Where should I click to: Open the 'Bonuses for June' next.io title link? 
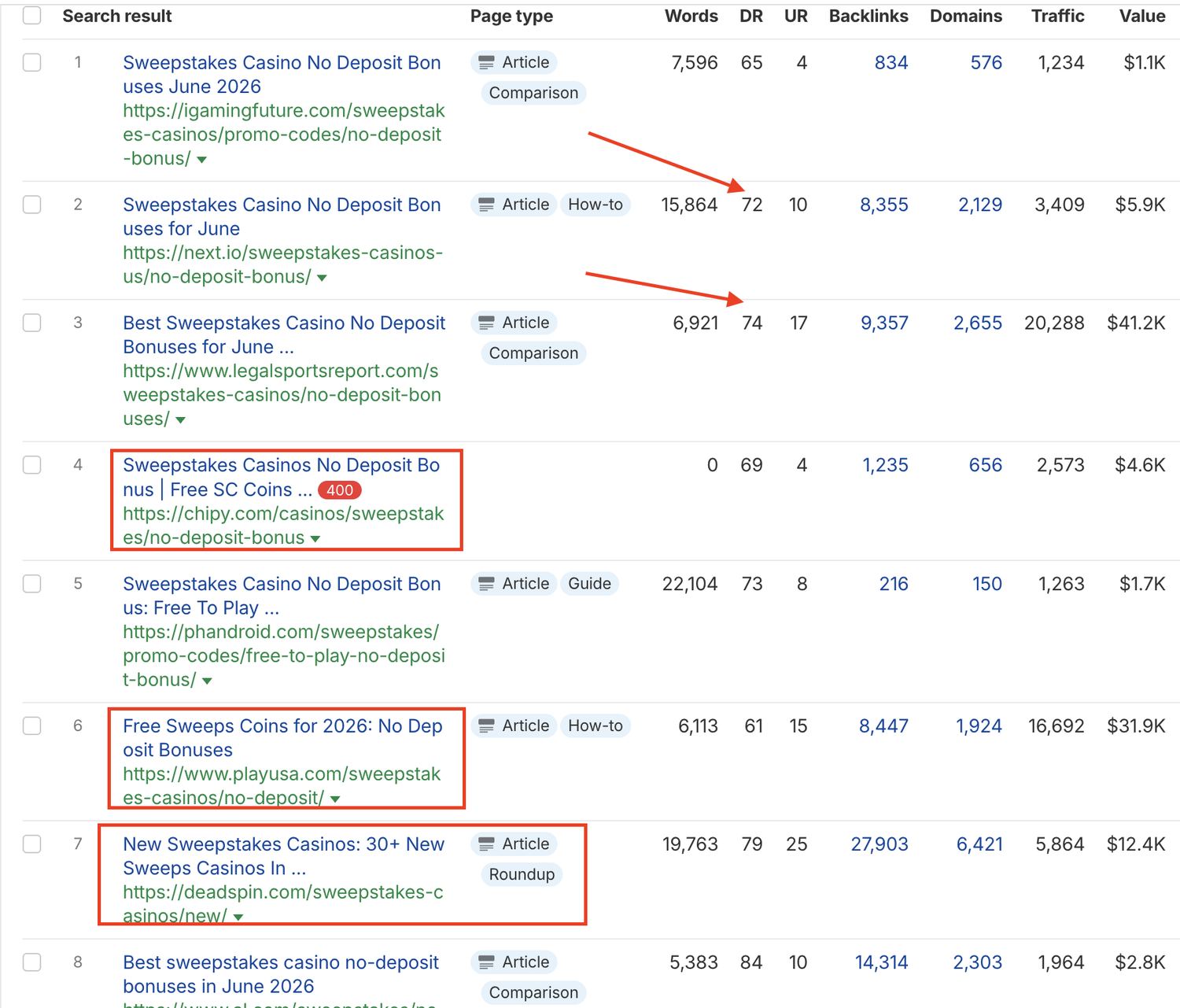coord(282,216)
